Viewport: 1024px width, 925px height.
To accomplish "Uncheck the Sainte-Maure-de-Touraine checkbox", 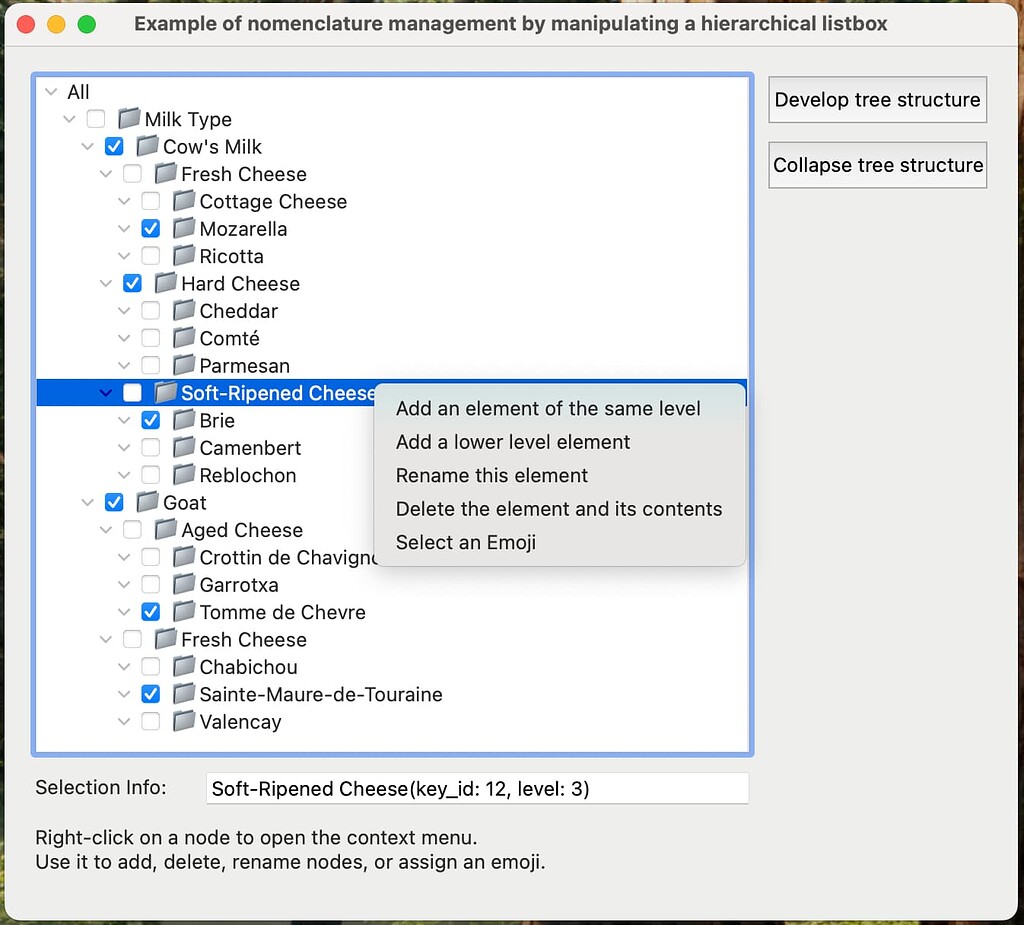I will tap(150, 694).
